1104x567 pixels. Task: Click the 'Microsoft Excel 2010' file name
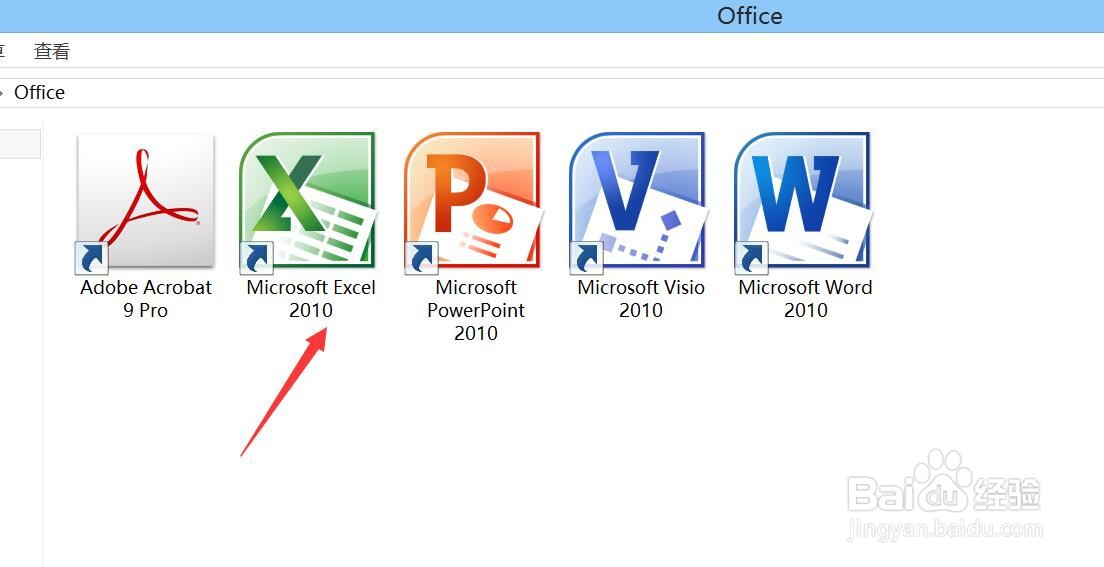click(x=310, y=299)
